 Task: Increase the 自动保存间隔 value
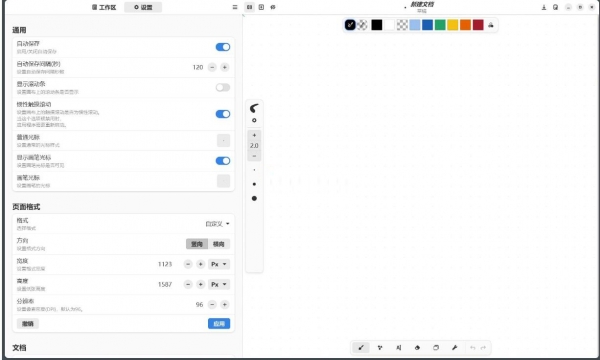(x=225, y=67)
